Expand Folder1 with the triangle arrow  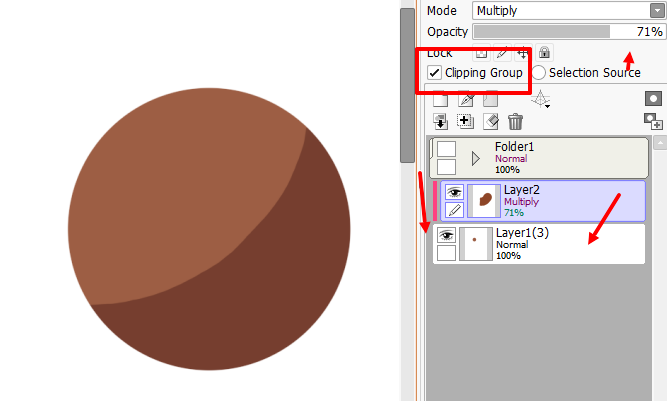[476, 159]
